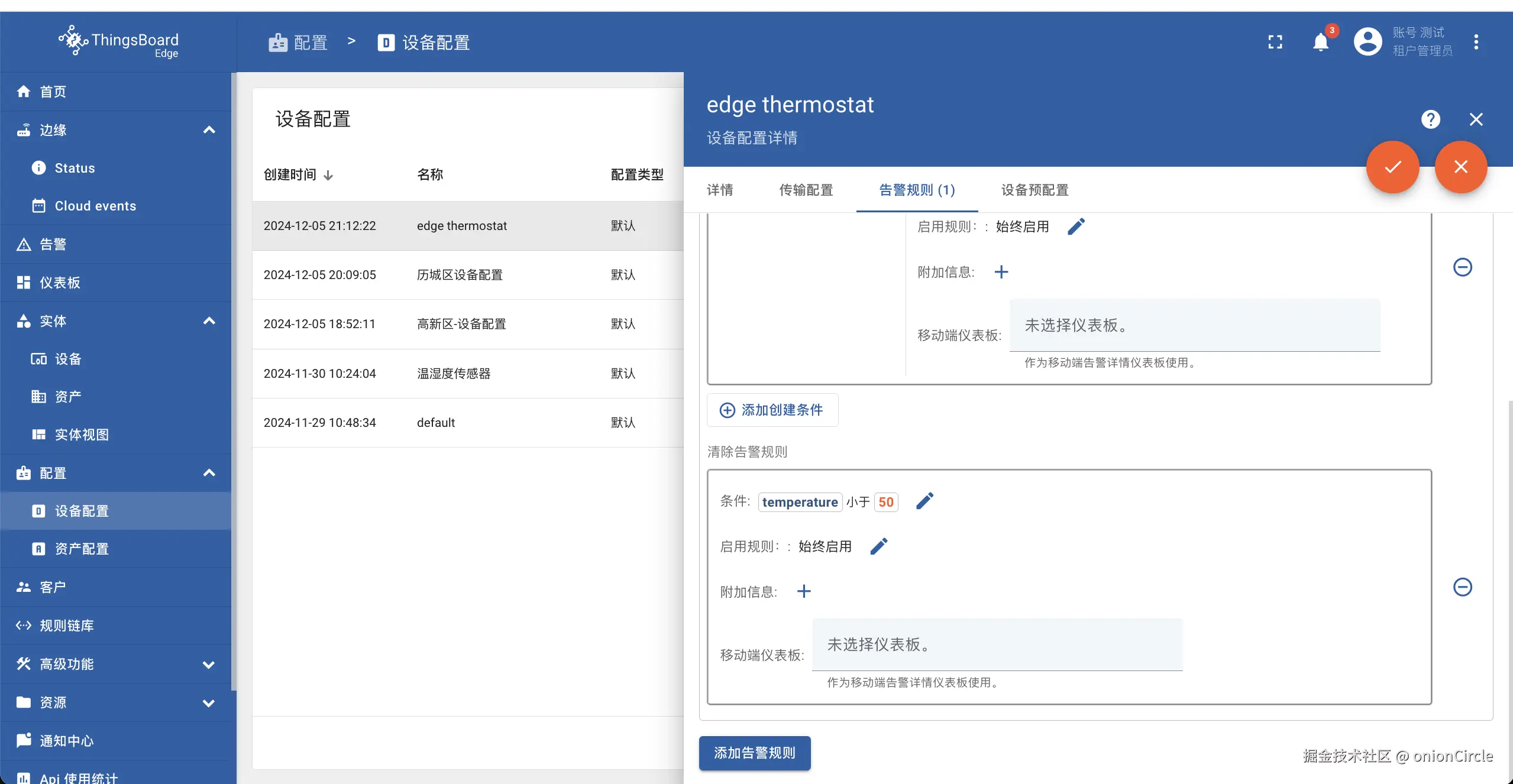
Task: Toggle fullscreen mode icon
Action: tap(1275, 42)
